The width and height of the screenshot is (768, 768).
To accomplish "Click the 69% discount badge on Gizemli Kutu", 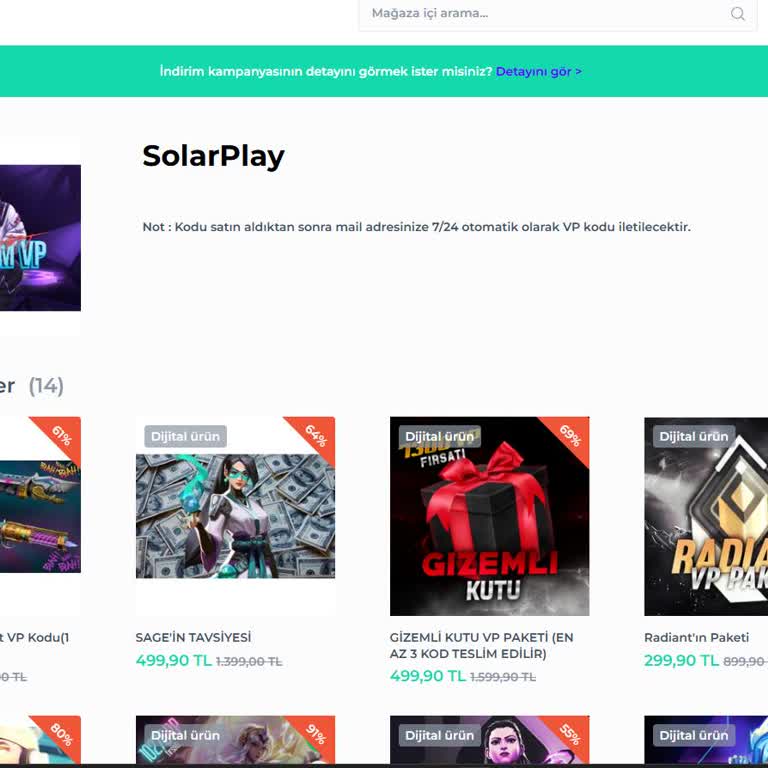I will 570,435.
